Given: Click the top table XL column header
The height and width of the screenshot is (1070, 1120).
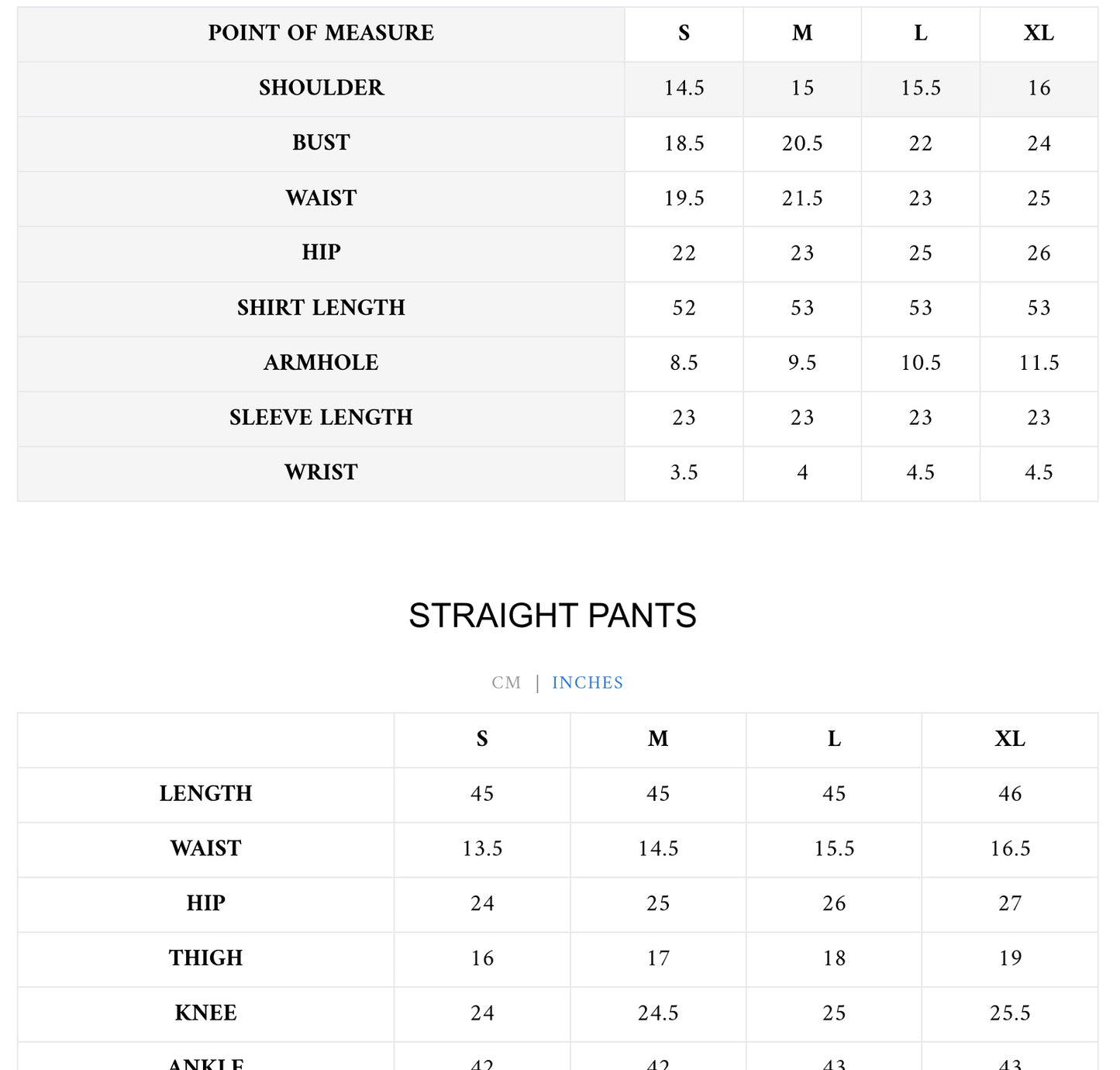Looking at the screenshot, I should click(1039, 33).
